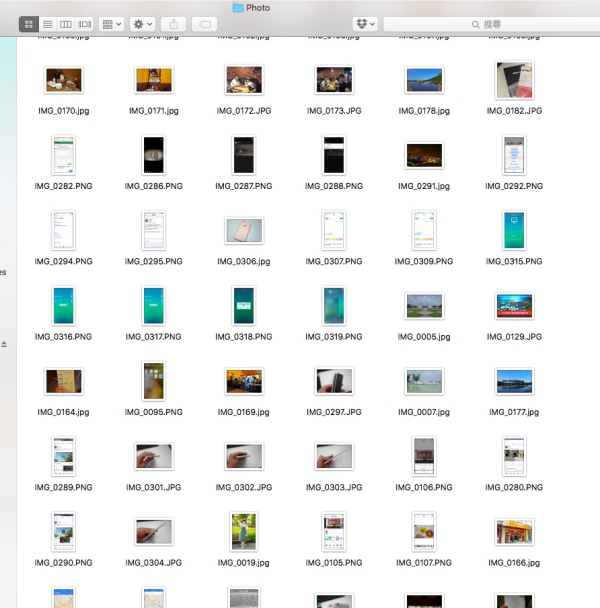Viewport: 600px width, 608px height.
Task: Select the IMG_0166.jpg storefront thumbnail
Action: (x=514, y=531)
